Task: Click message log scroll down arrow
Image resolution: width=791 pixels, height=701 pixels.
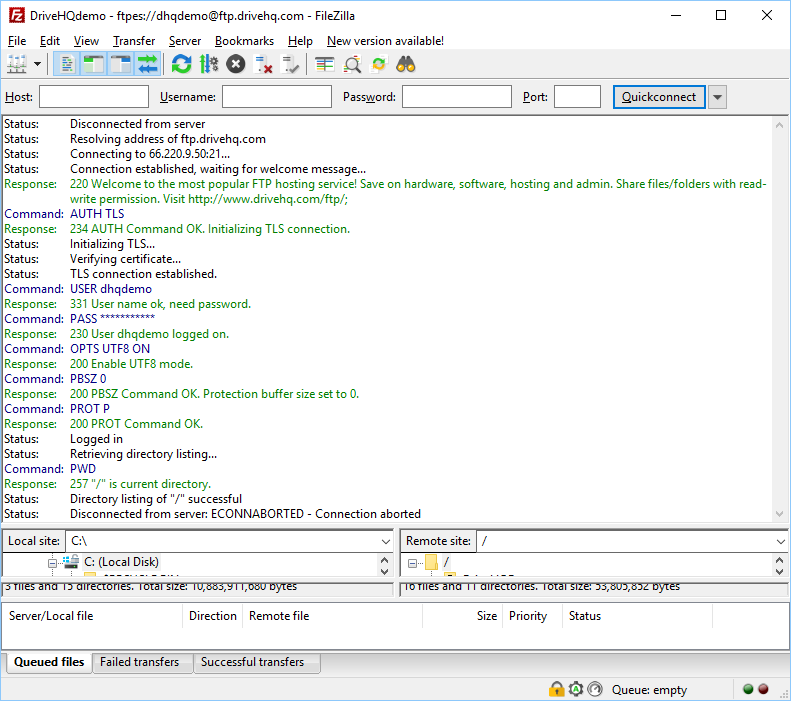Action: point(779,514)
